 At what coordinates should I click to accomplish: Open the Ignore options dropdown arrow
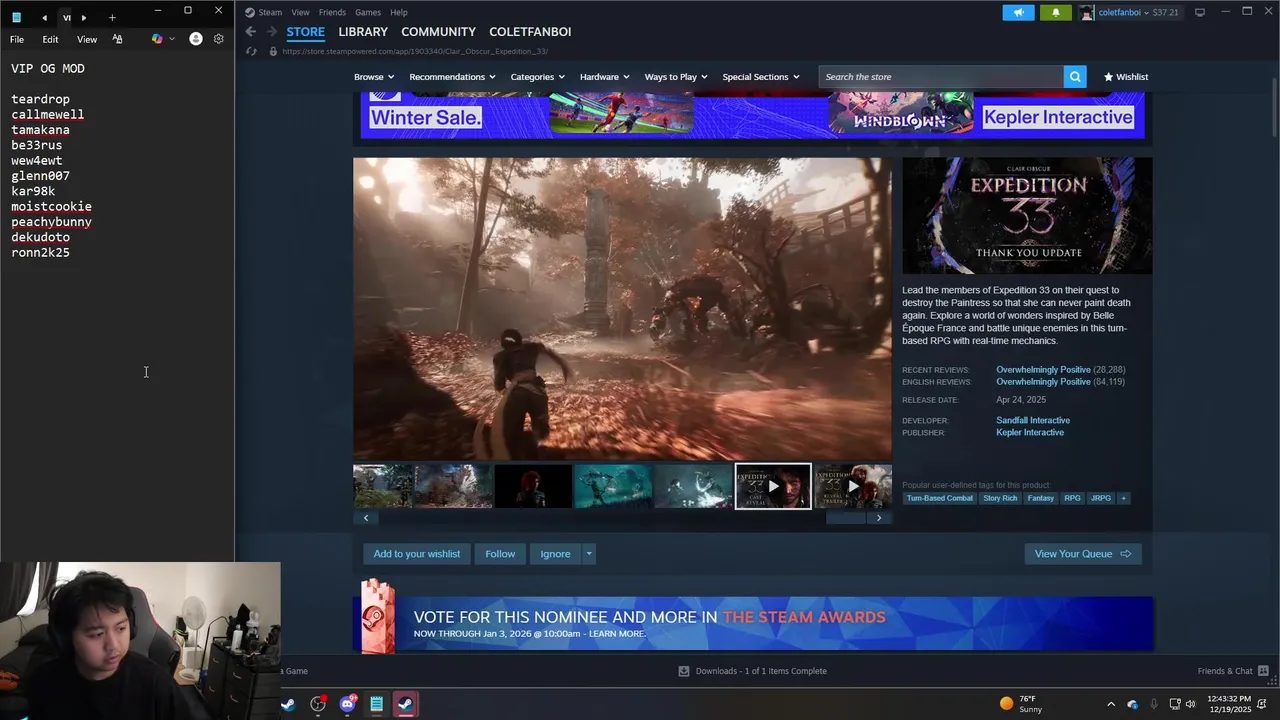[x=589, y=554]
